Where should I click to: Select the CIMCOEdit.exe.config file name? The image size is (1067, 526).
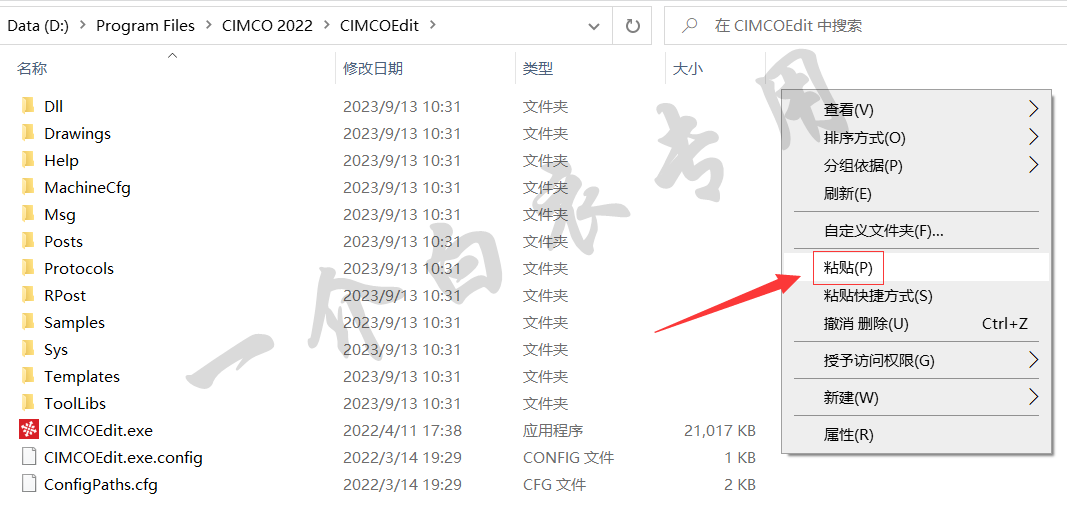point(123,457)
